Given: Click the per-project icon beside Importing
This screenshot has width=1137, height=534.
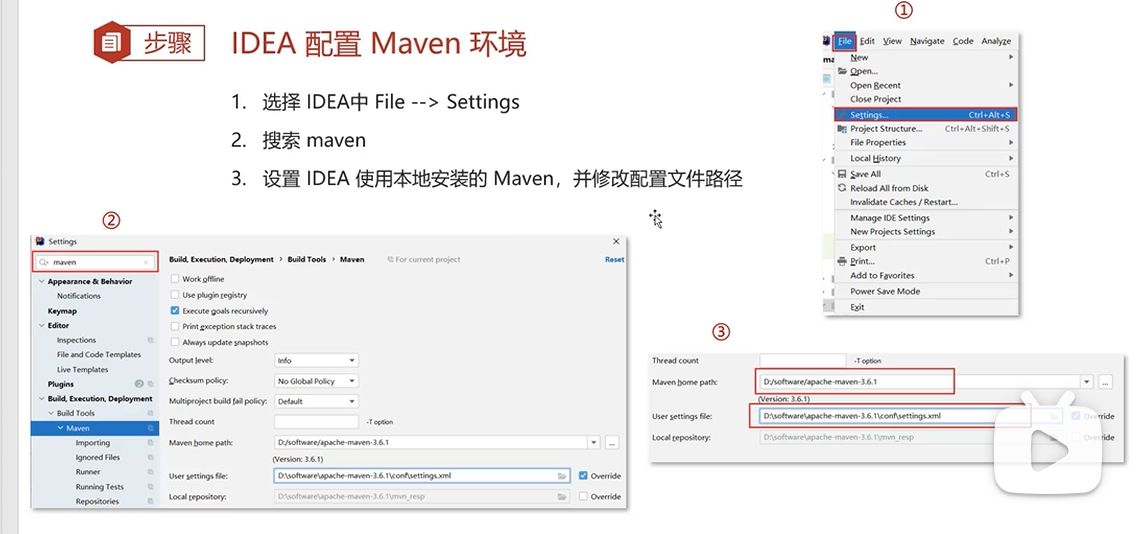Looking at the screenshot, I should [150, 443].
